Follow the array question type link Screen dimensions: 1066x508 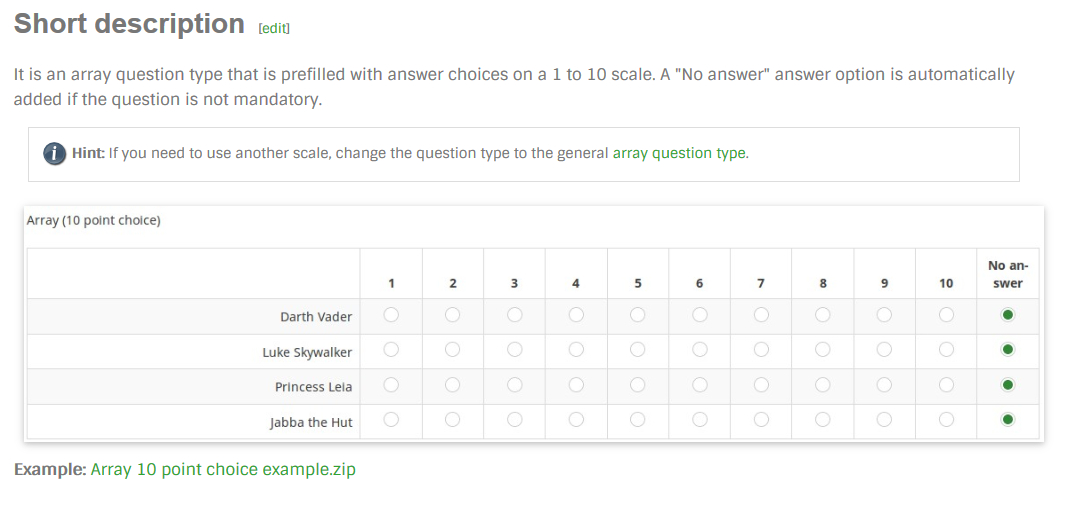[x=678, y=153]
